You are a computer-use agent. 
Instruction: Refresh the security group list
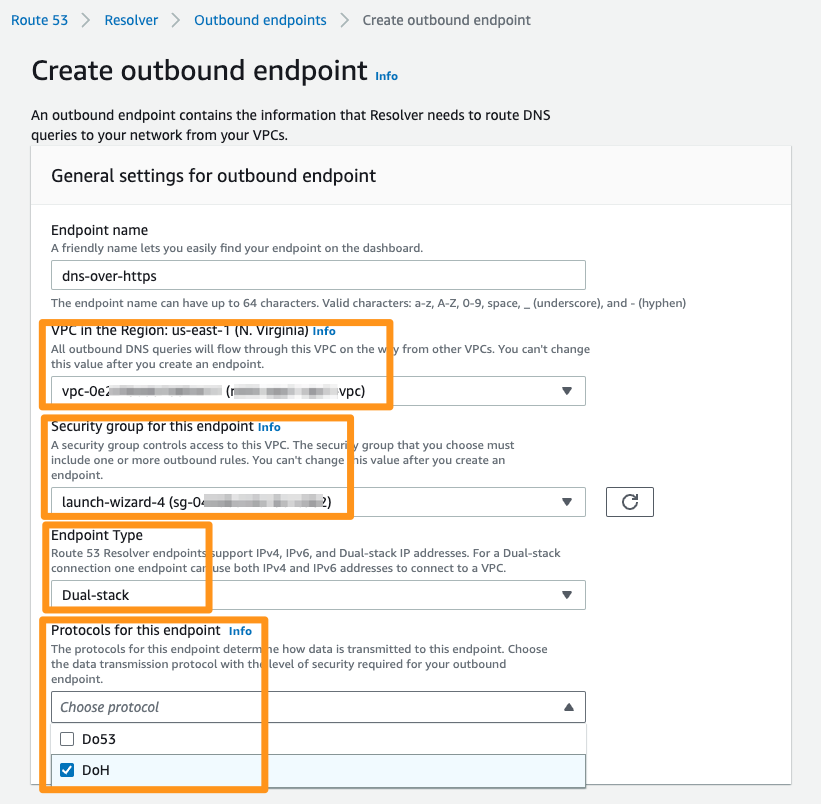[629, 501]
